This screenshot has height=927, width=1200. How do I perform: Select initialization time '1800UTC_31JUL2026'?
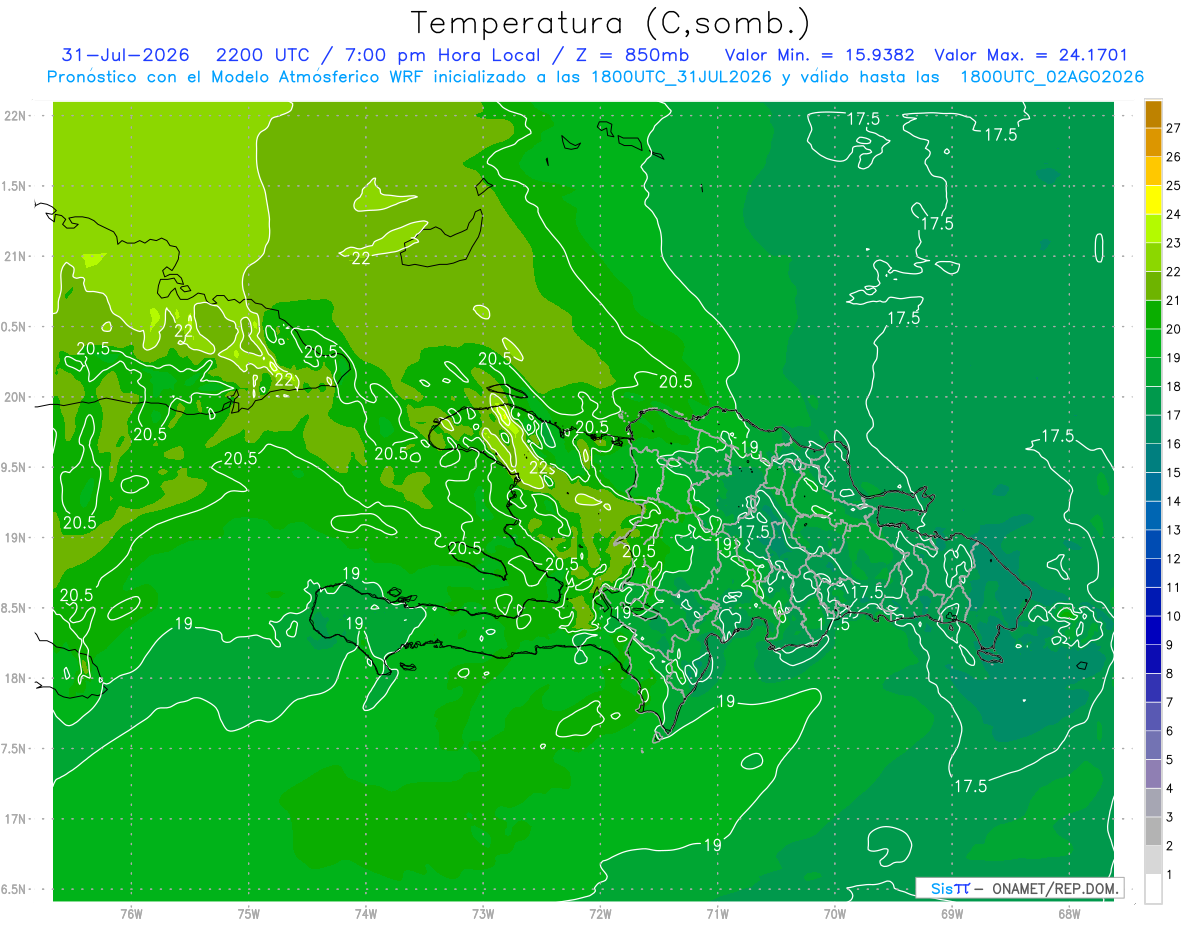[x=681, y=77]
